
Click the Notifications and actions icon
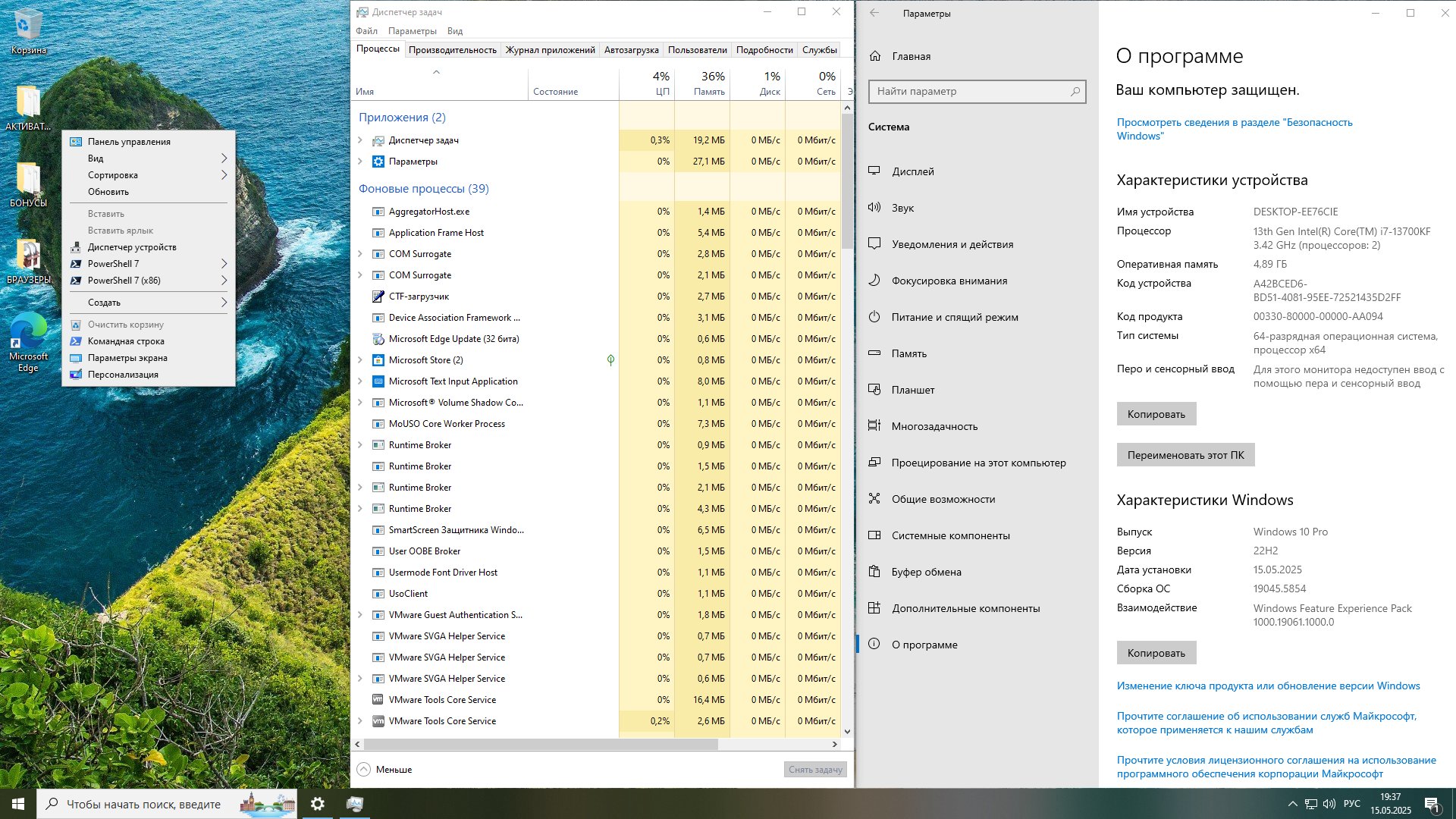pyautogui.click(x=874, y=244)
